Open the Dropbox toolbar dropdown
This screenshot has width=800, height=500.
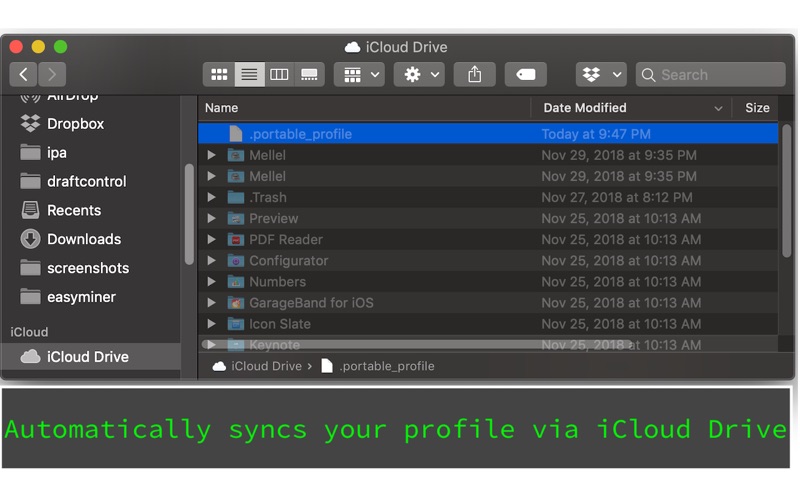(x=601, y=74)
